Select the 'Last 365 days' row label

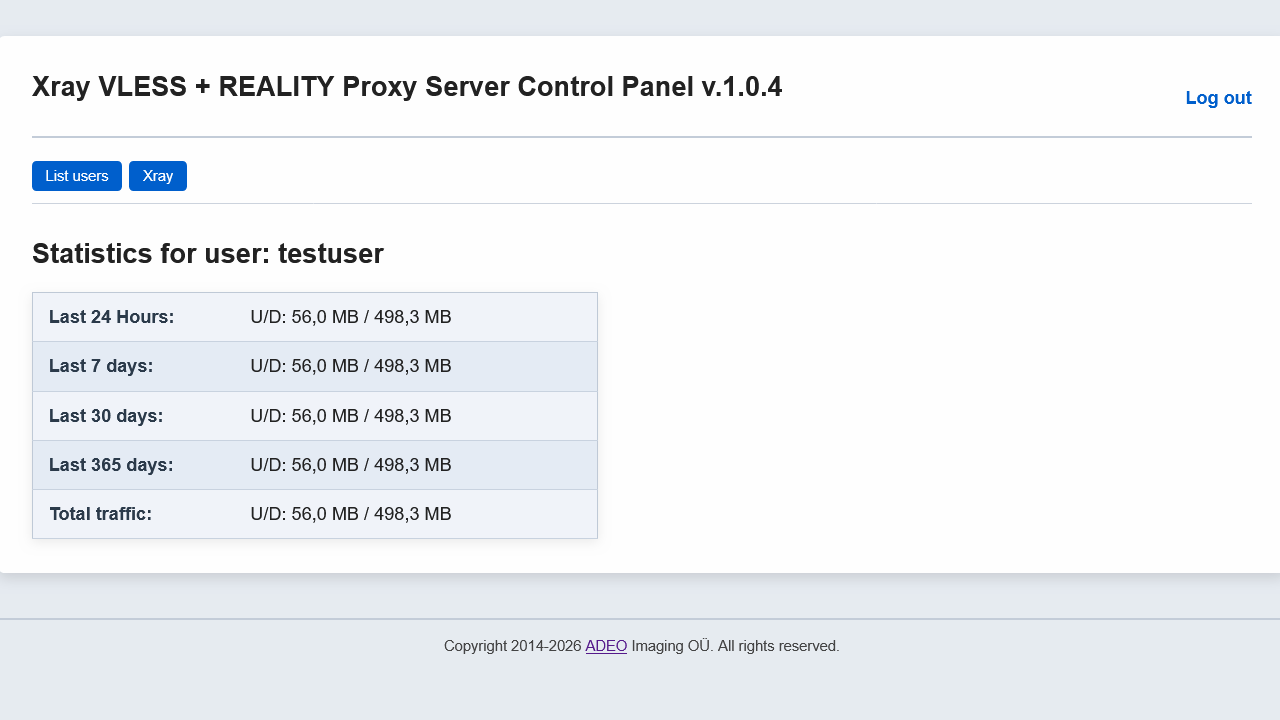tap(111, 465)
